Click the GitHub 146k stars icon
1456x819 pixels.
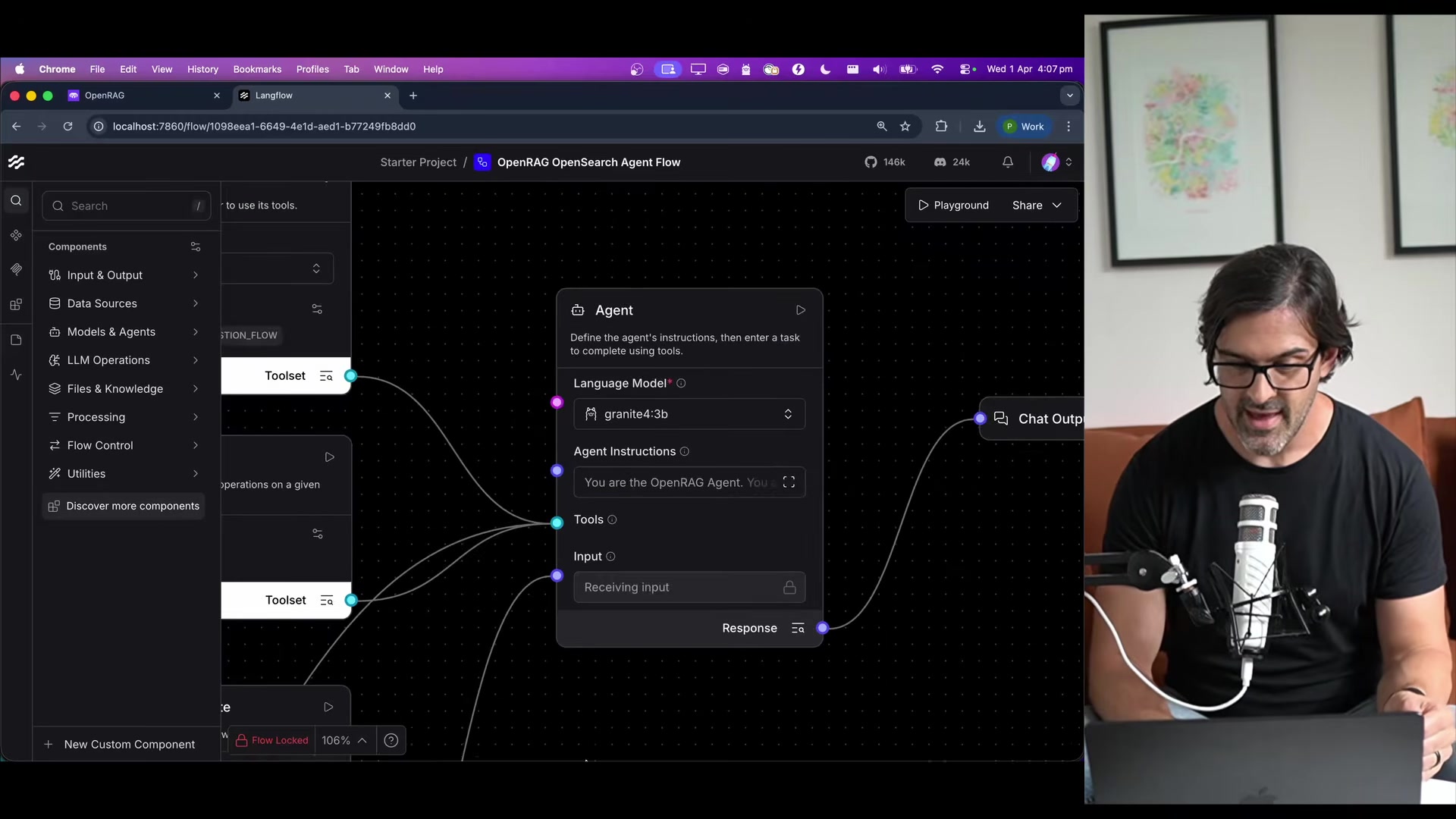click(x=871, y=162)
